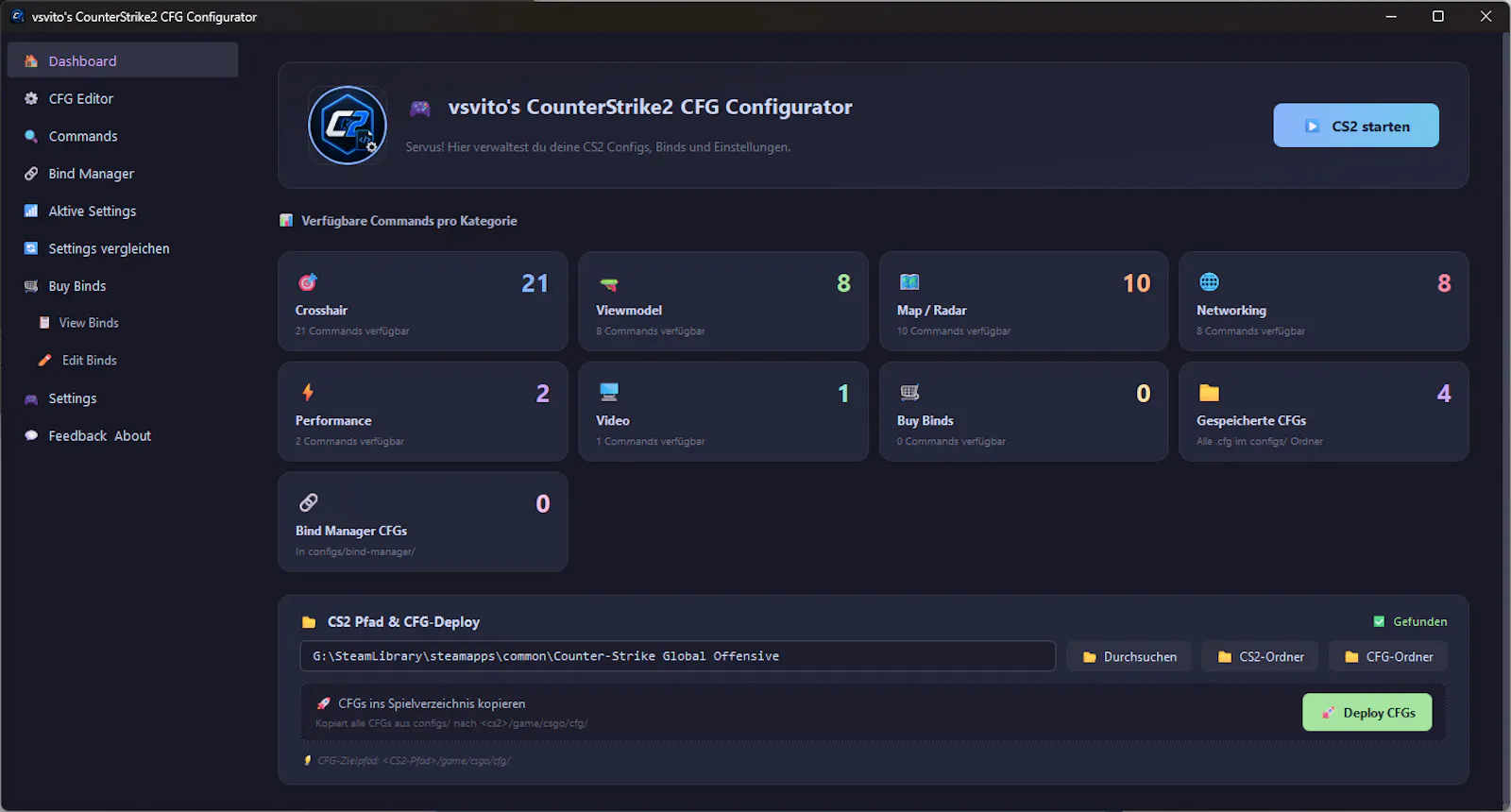Open the Buy Binds dashboard card
Viewport: 1511px width, 812px height.
click(1024, 412)
